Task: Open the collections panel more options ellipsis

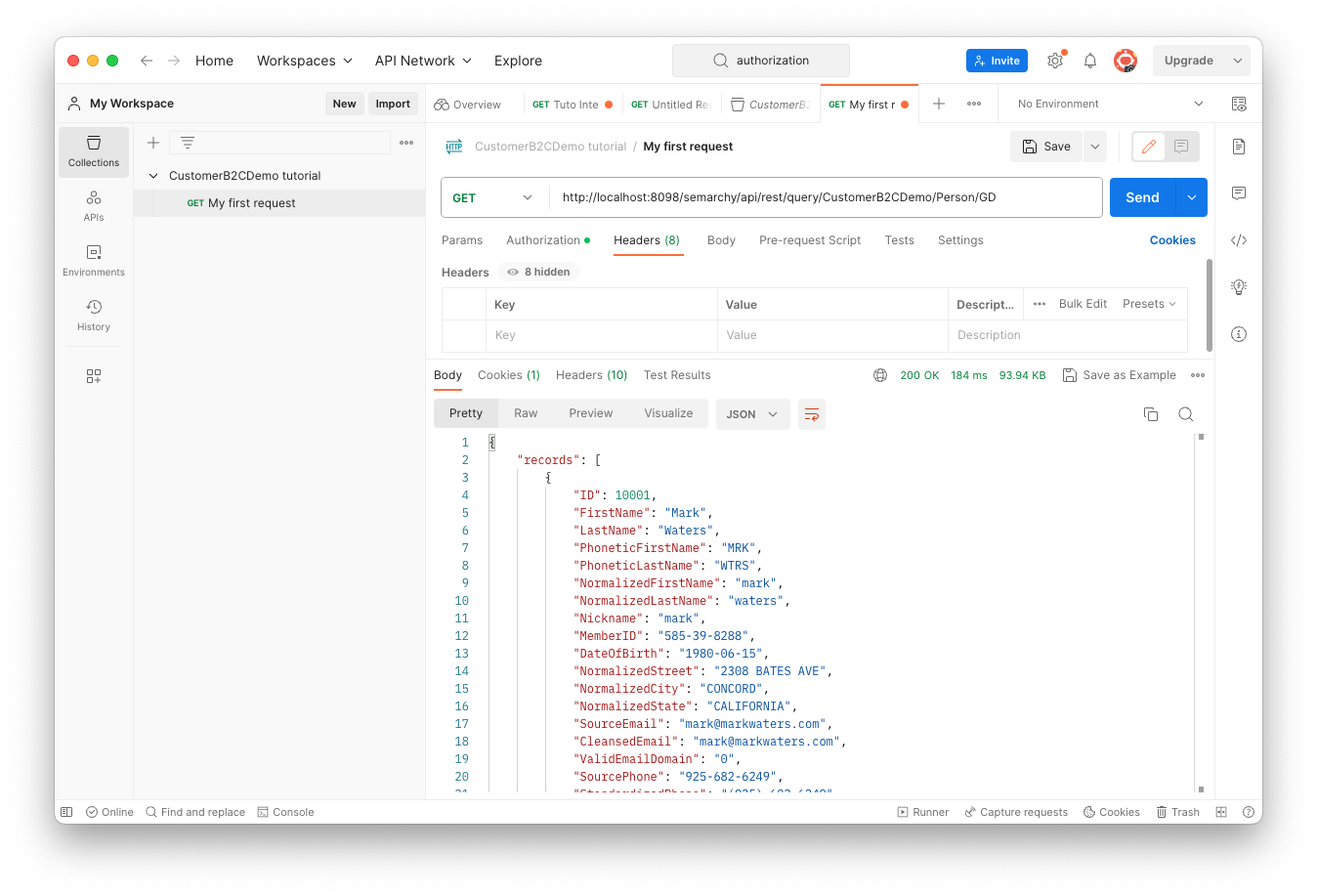Action: click(406, 143)
